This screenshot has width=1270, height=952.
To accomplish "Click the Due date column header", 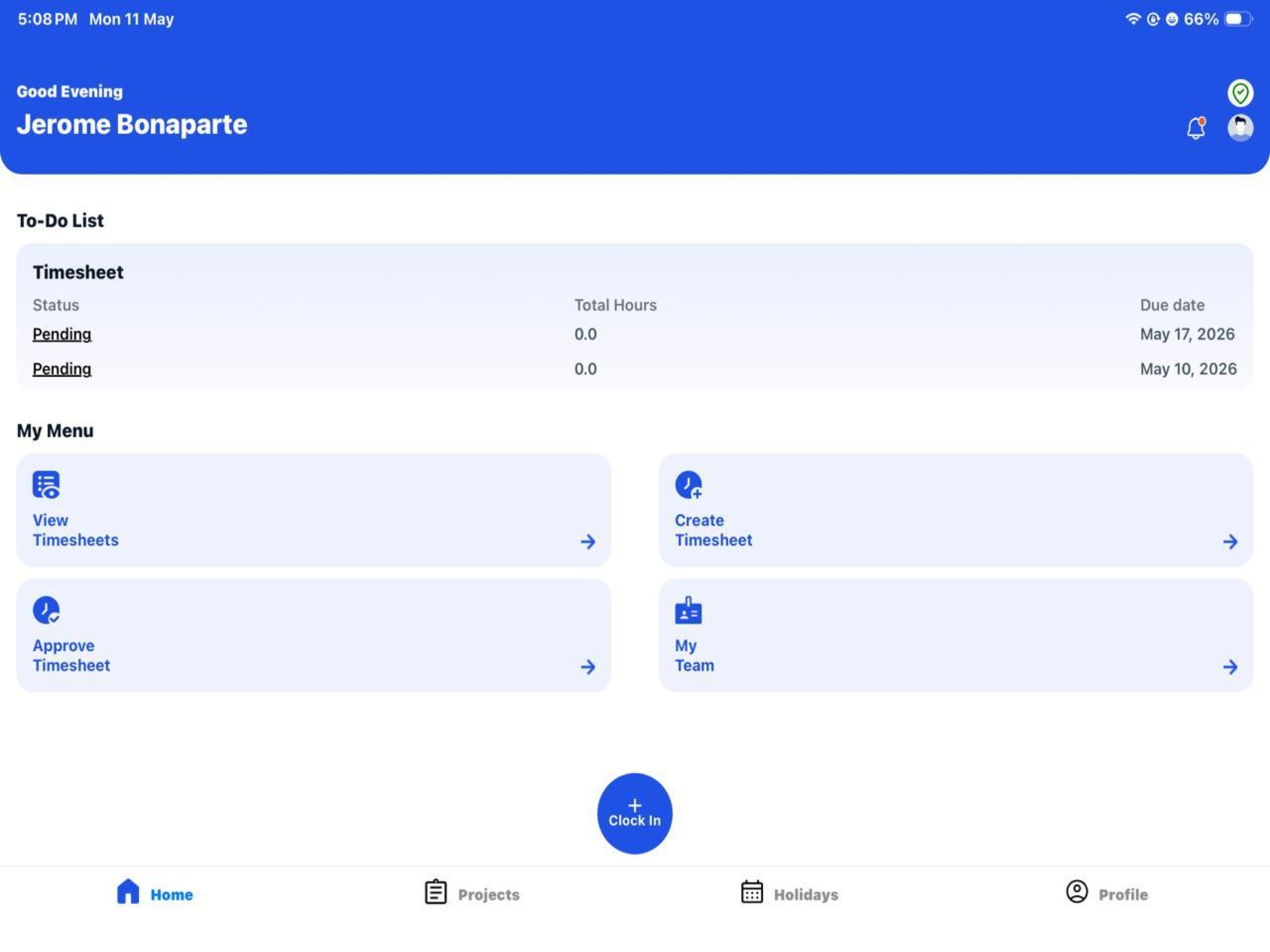I will coord(1172,305).
